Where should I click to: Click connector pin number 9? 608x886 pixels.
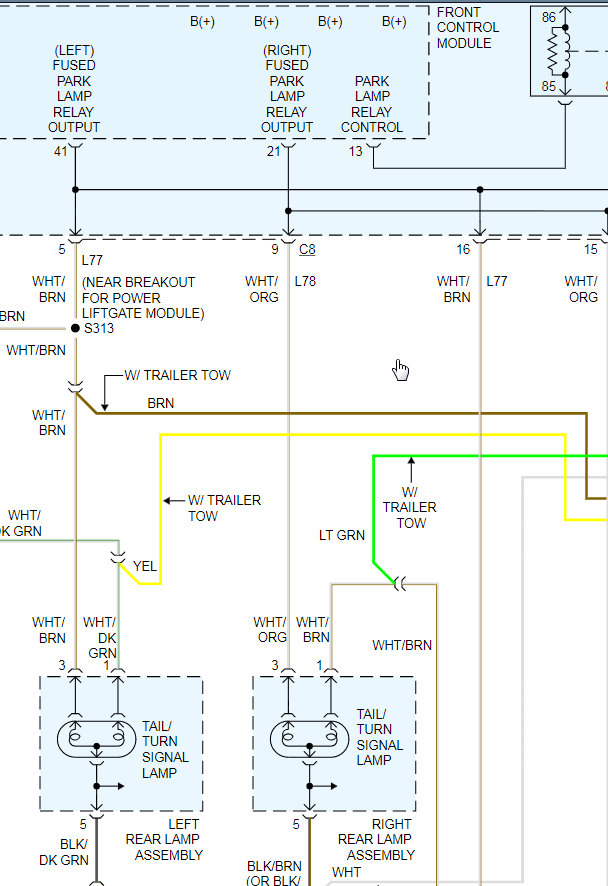coord(275,249)
